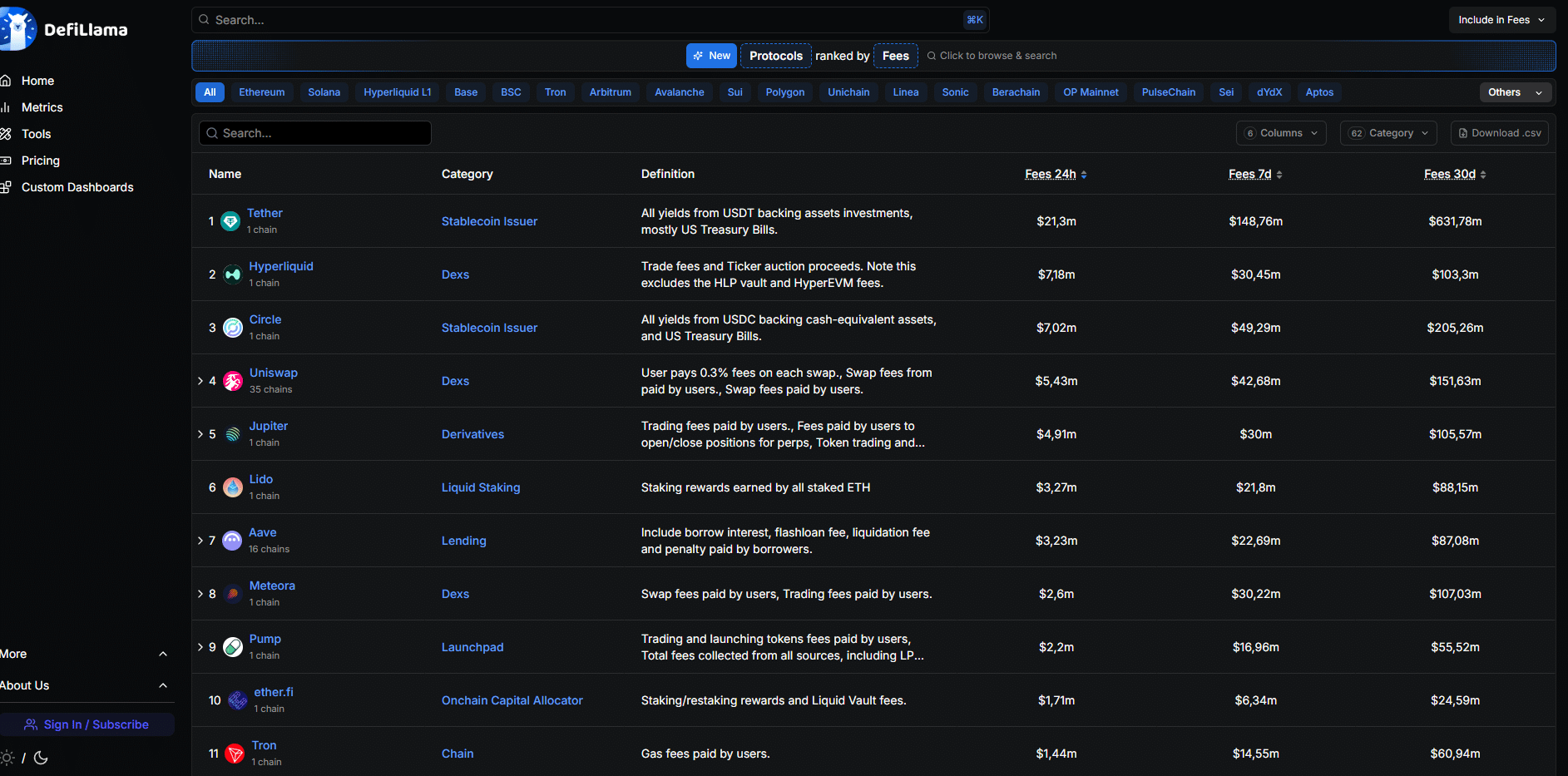The height and width of the screenshot is (776, 1568).
Task: Open the Tools sidebar item
Action: (x=36, y=134)
